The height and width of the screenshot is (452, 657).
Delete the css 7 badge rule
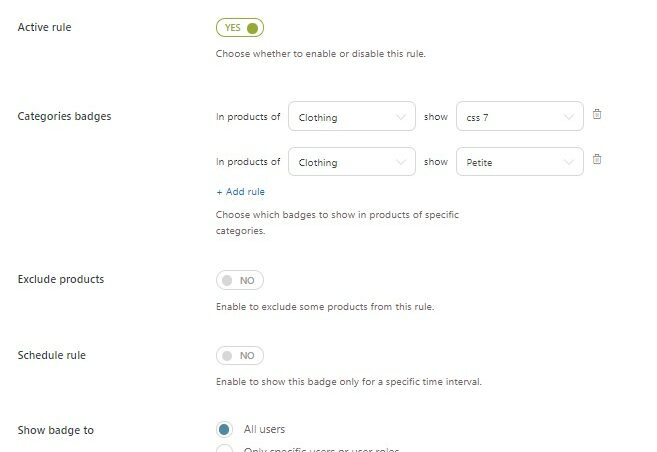[x=597, y=114]
